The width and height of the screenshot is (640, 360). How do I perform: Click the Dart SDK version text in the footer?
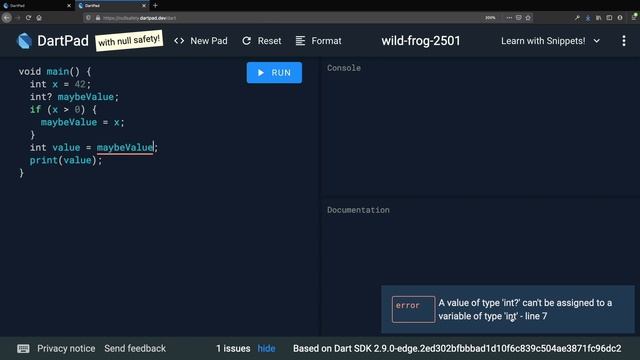457,349
